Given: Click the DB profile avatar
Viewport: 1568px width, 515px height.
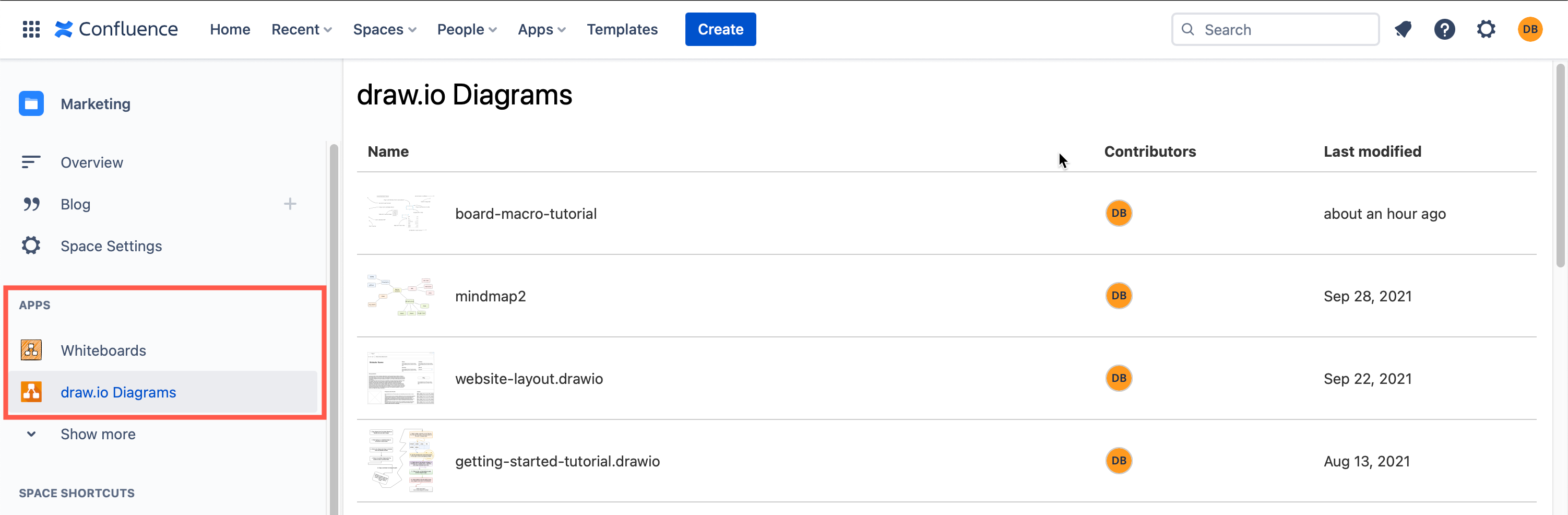Looking at the screenshot, I should click(x=1530, y=29).
